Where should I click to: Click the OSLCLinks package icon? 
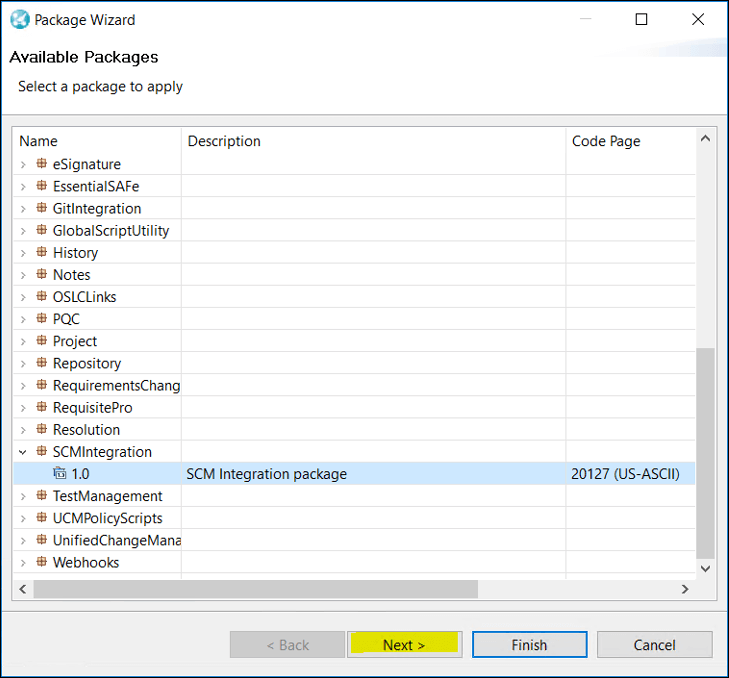(42, 296)
